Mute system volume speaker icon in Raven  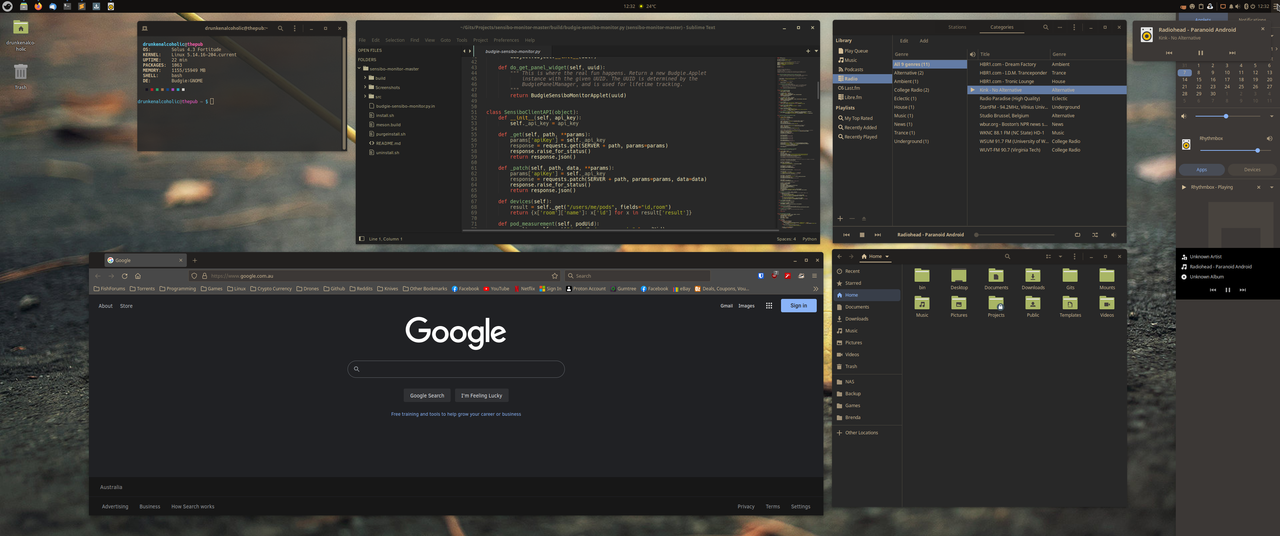[x=1186, y=116]
